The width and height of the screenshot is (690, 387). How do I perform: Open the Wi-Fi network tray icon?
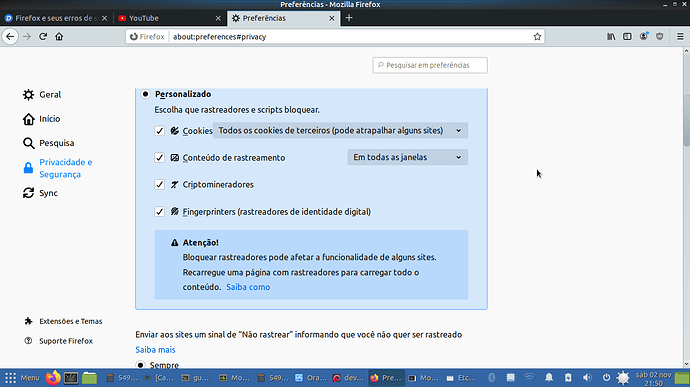529,378
